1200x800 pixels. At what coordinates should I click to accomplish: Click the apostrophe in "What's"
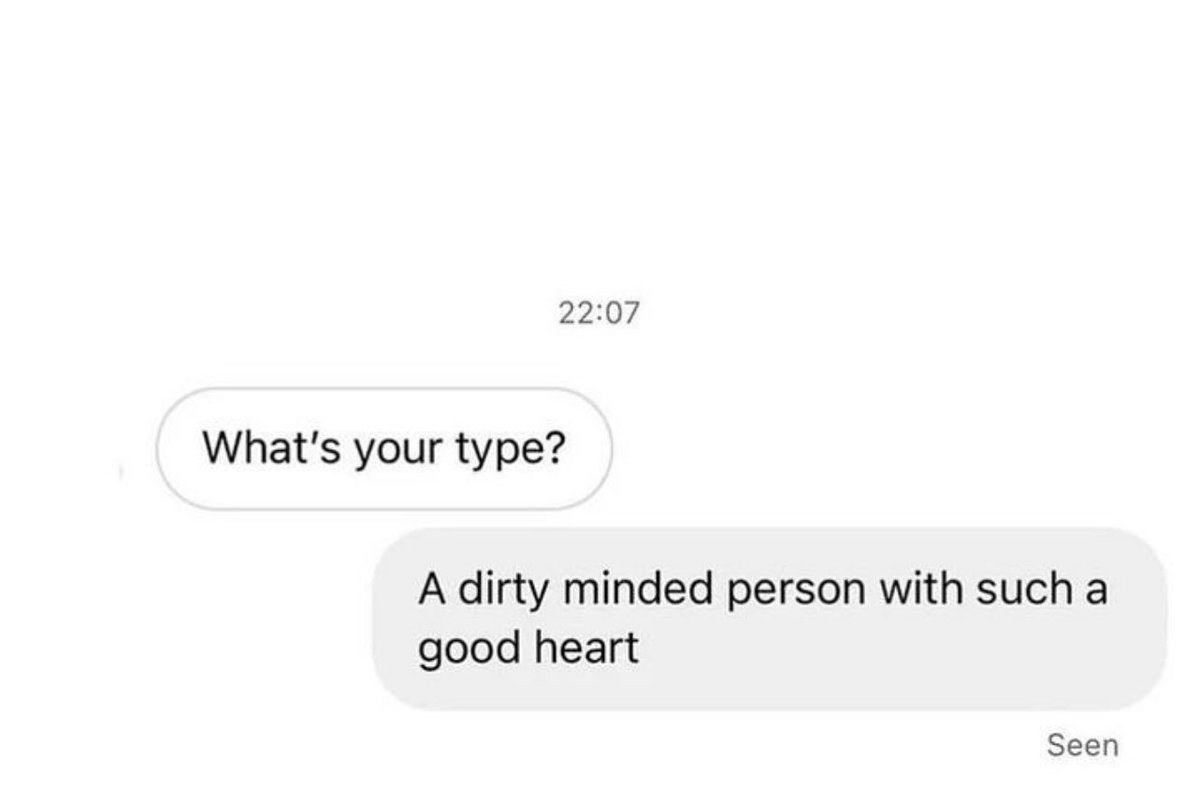[295, 436]
